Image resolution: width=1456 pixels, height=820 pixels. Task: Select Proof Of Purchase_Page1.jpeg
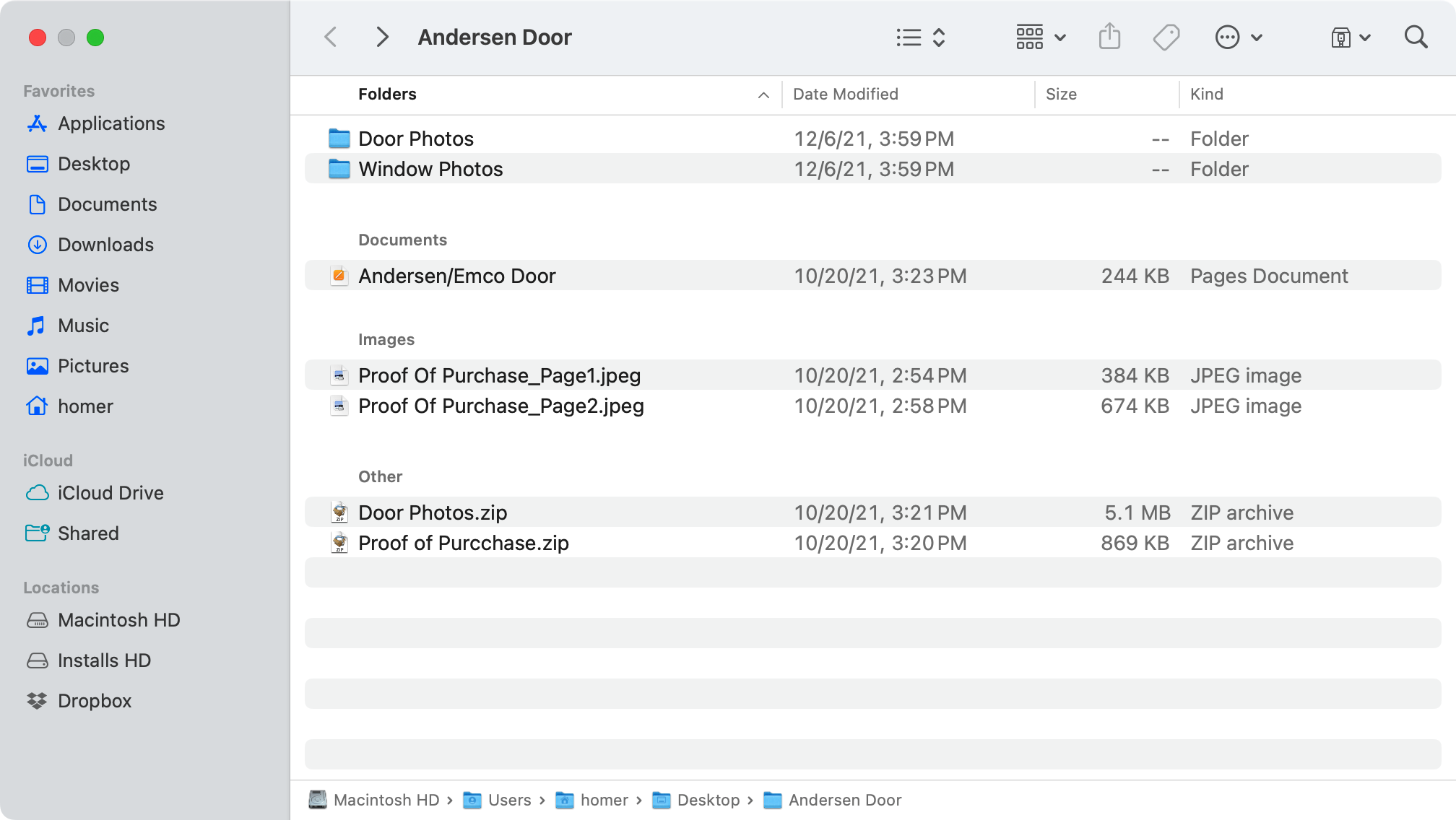872,375
